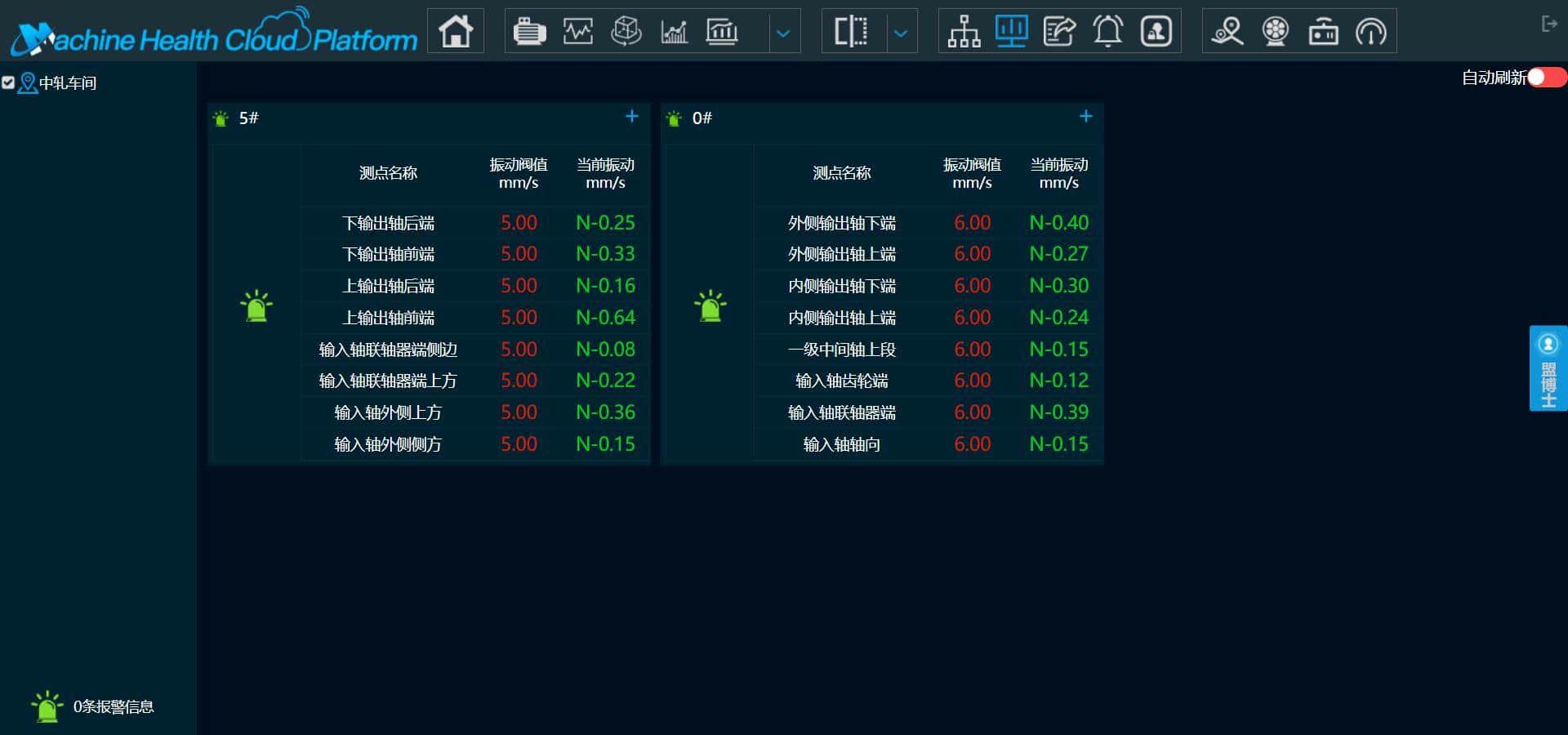The image size is (1568, 735).
Task: Select the 上输出轴后端 row name
Action: (x=388, y=287)
